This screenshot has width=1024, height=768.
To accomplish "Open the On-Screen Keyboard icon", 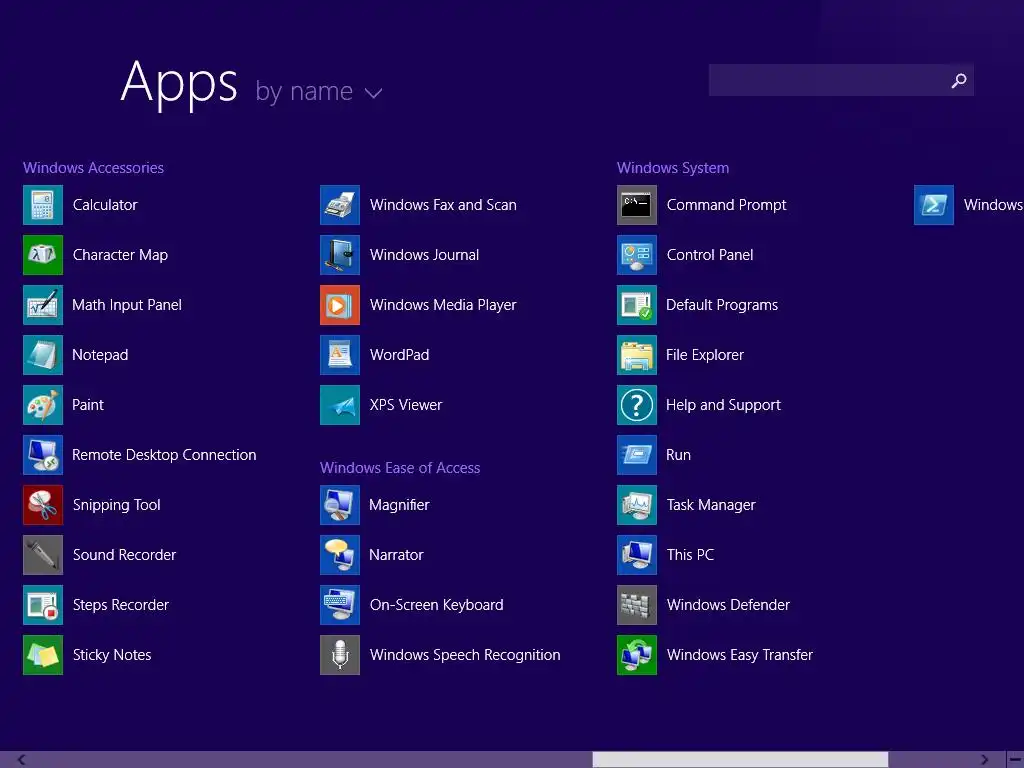I will (x=340, y=605).
